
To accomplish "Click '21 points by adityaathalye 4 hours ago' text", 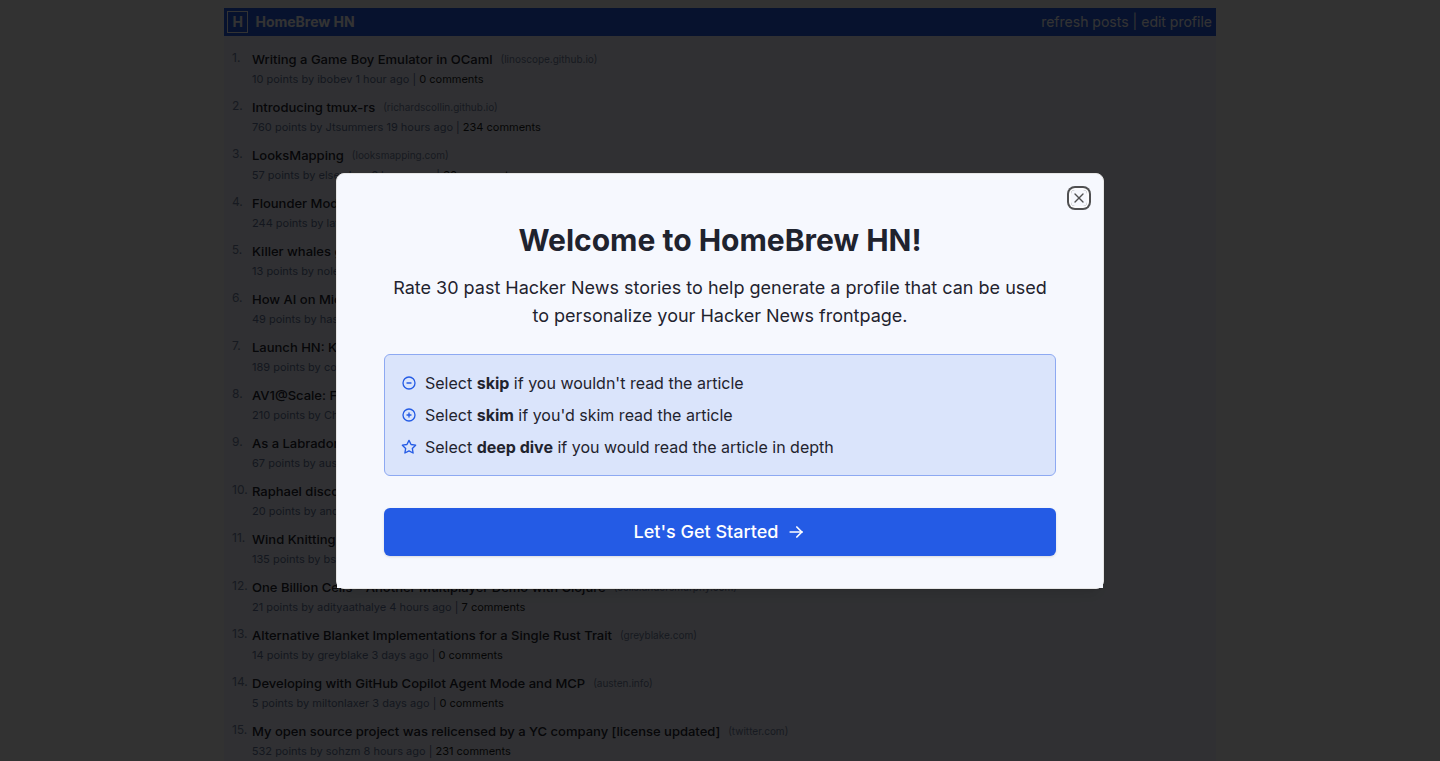I will [351, 607].
